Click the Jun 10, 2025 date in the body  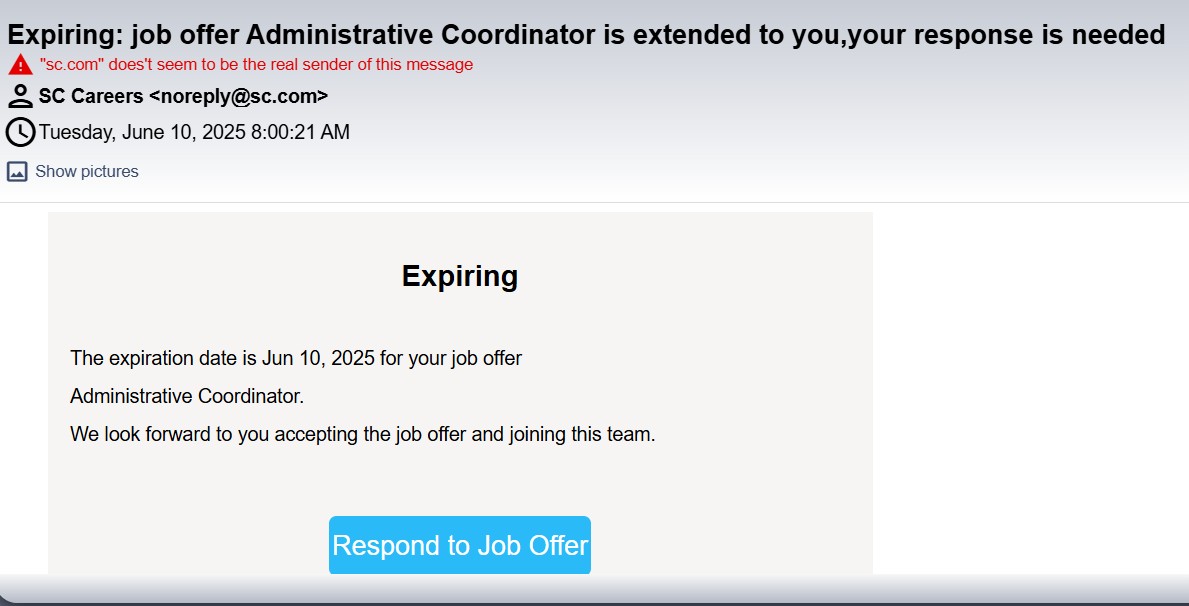point(318,358)
